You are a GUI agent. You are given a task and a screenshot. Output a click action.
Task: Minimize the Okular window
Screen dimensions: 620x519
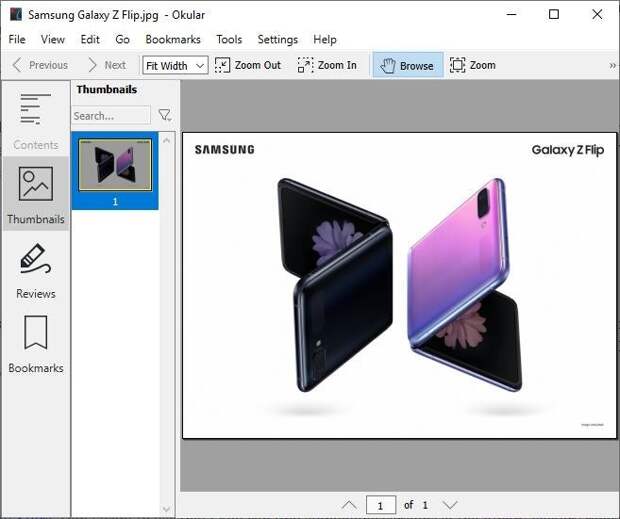point(511,15)
